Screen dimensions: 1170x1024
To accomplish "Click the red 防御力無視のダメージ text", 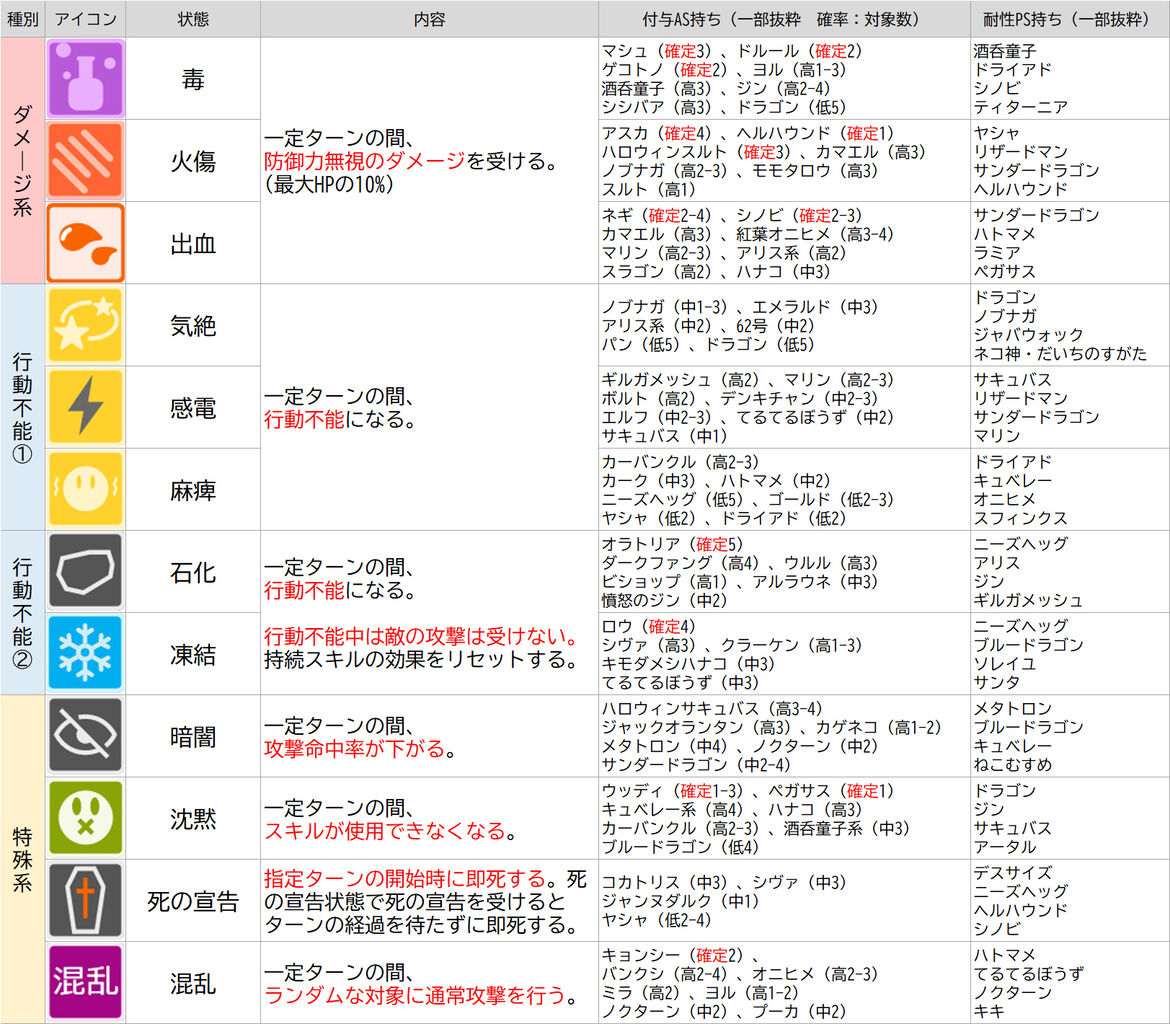I will tap(364, 160).
